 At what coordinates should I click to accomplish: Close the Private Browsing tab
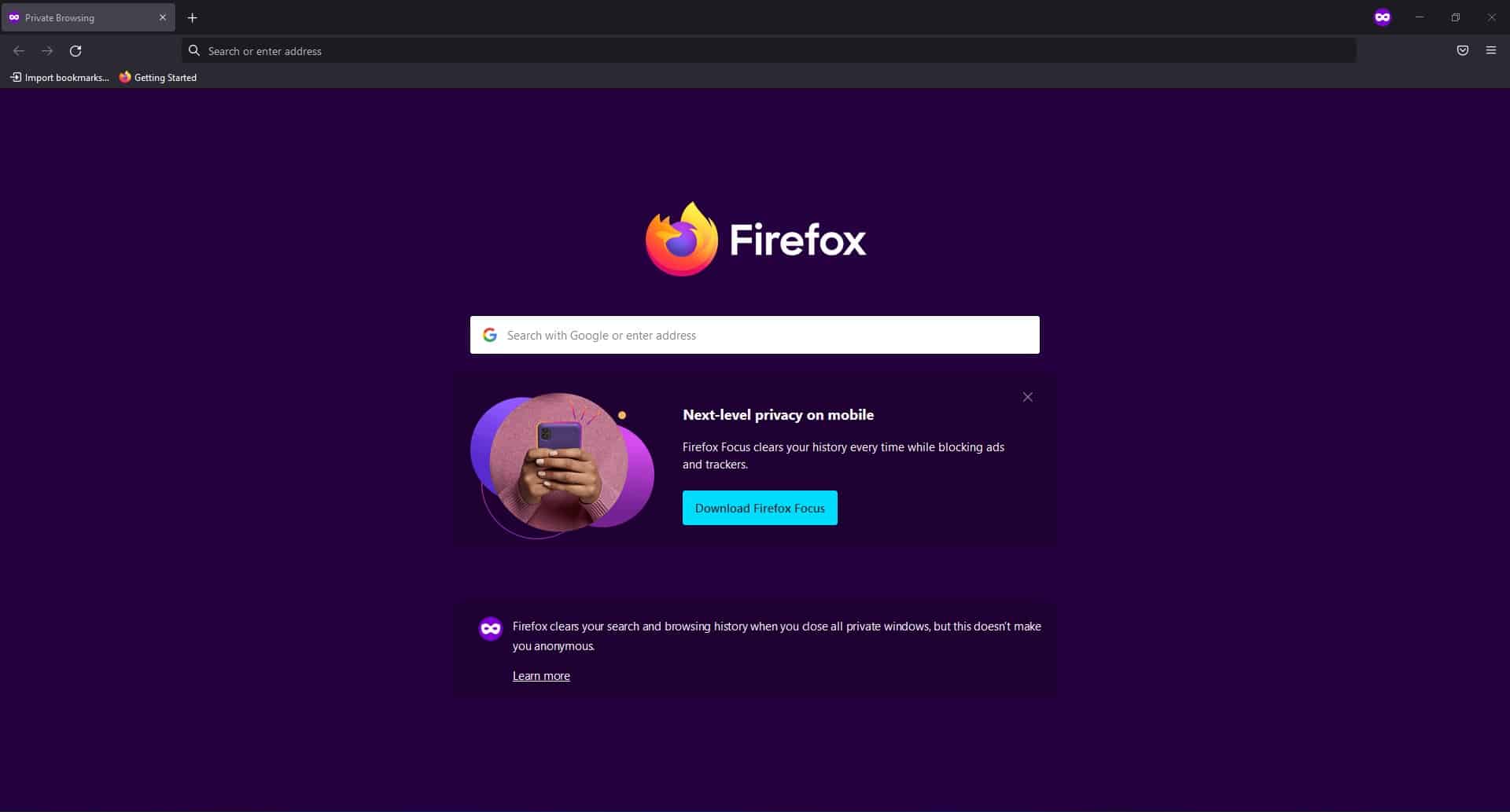click(163, 17)
